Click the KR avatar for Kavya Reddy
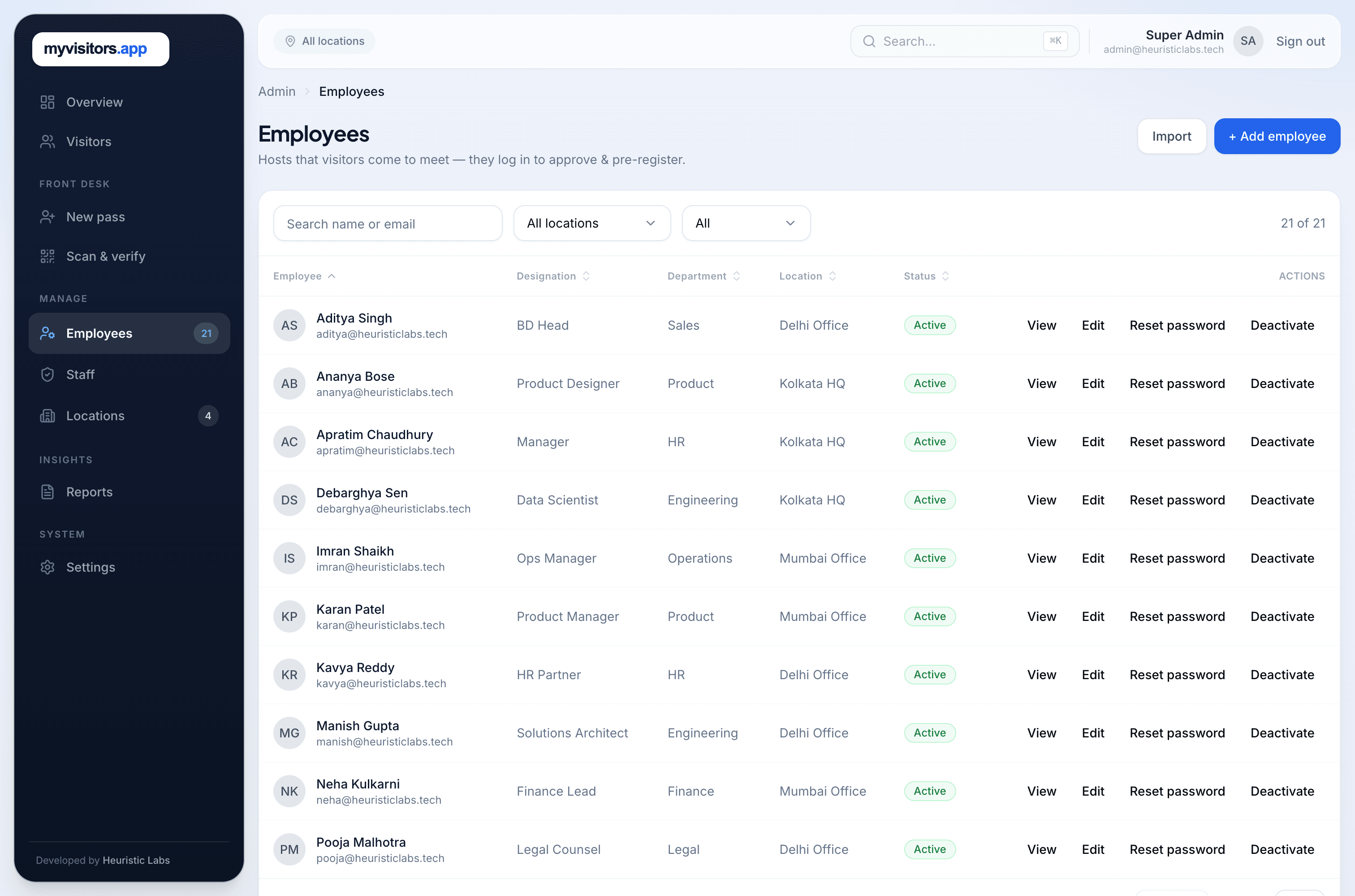The width and height of the screenshot is (1355, 896). 289,675
